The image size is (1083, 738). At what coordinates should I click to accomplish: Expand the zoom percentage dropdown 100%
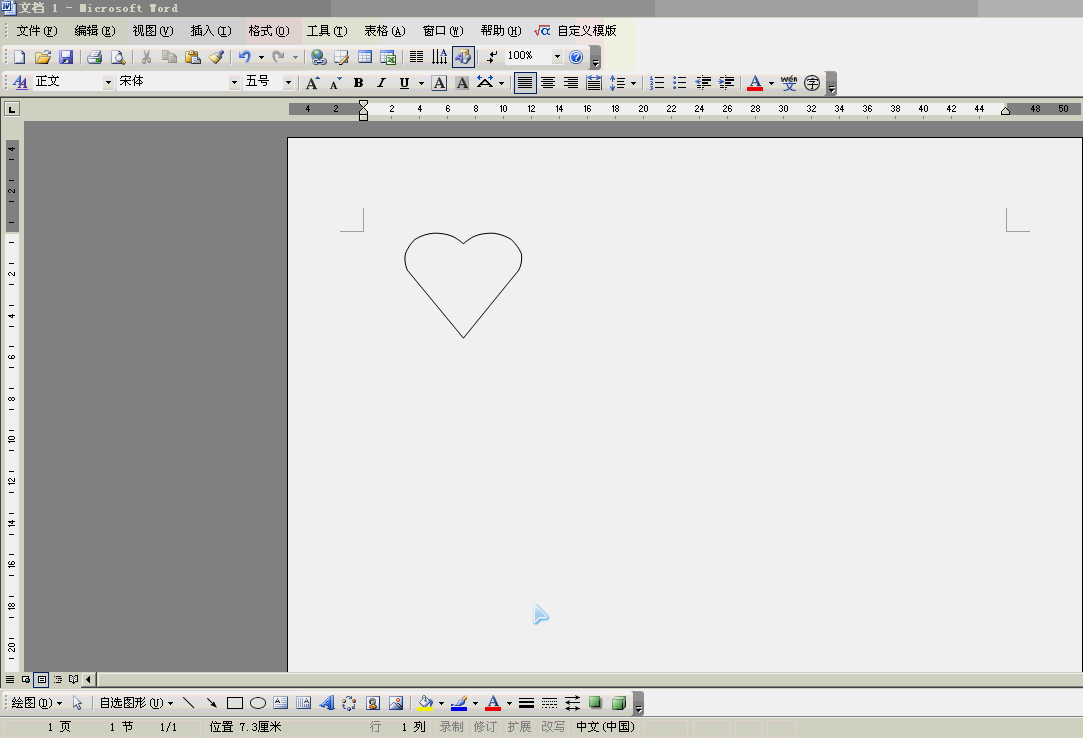[557, 57]
